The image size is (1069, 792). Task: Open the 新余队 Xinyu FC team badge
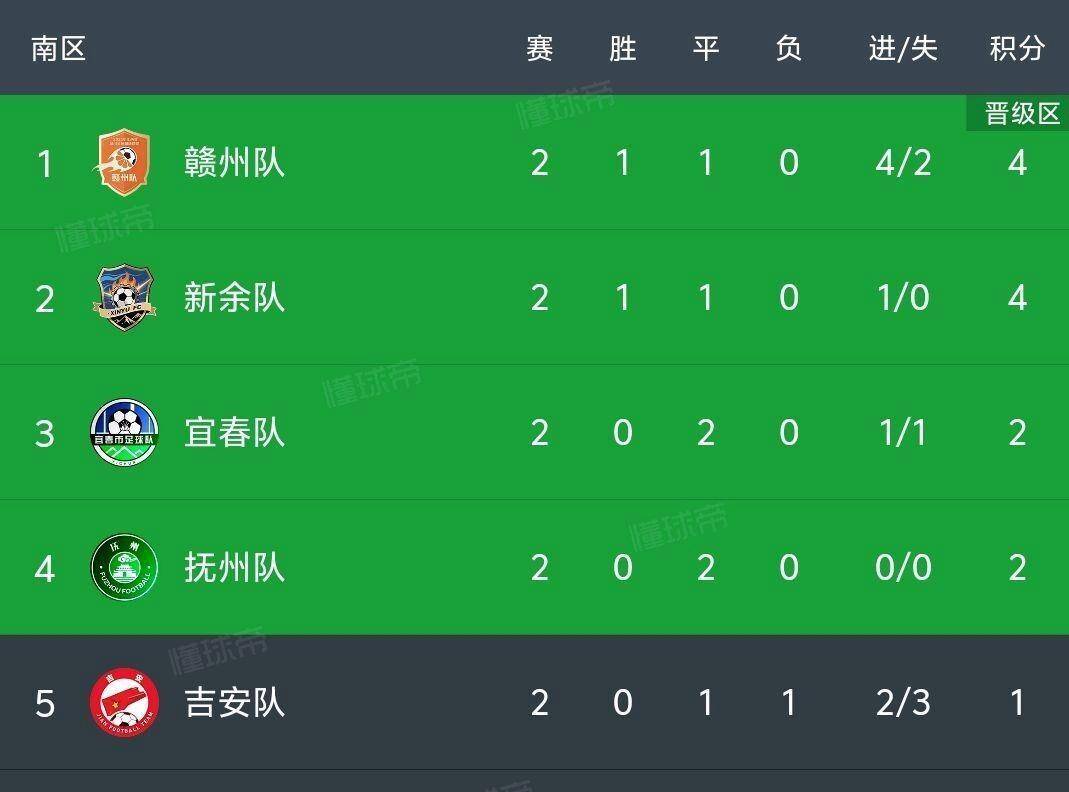[123, 297]
